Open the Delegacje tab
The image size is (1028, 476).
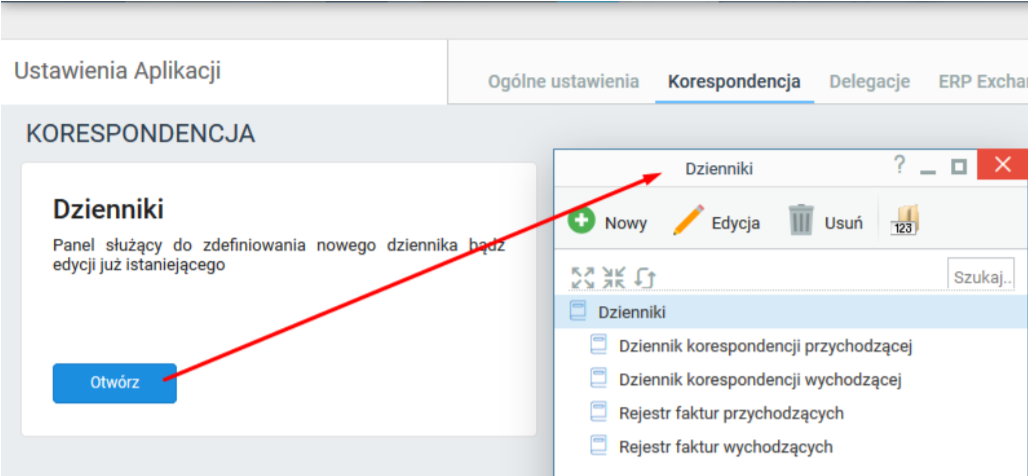pyautogui.click(x=869, y=82)
